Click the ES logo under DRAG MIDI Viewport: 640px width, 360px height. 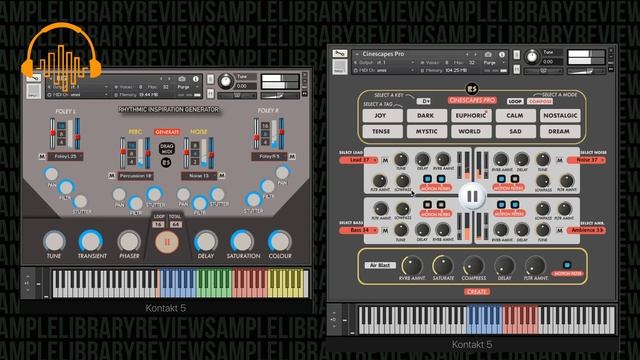pyautogui.click(x=166, y=162)
